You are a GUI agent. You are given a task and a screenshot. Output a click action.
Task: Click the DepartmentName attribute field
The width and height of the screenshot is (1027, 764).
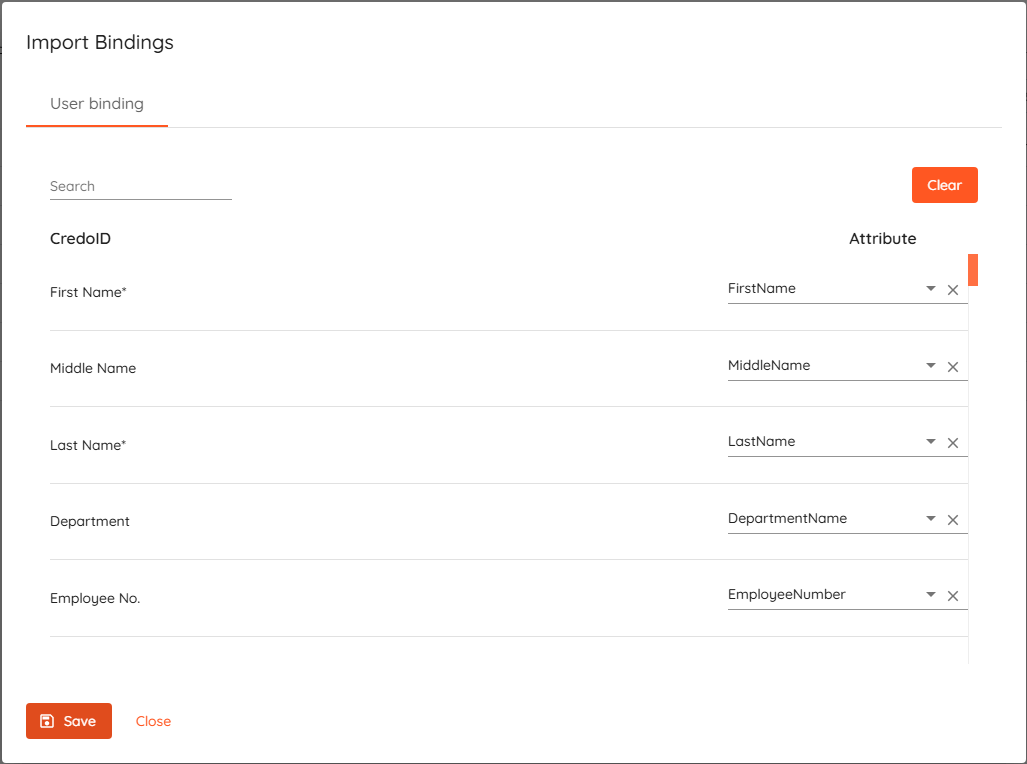(x=820, y=519)
